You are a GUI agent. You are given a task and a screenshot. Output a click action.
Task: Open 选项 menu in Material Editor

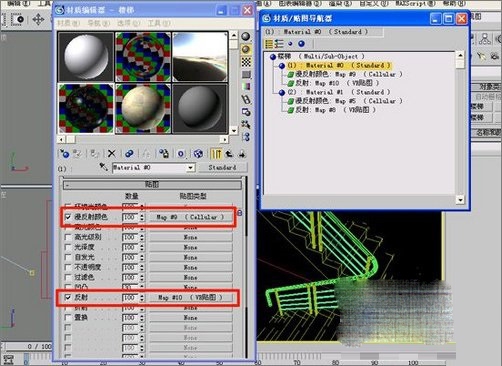[128, 23]
